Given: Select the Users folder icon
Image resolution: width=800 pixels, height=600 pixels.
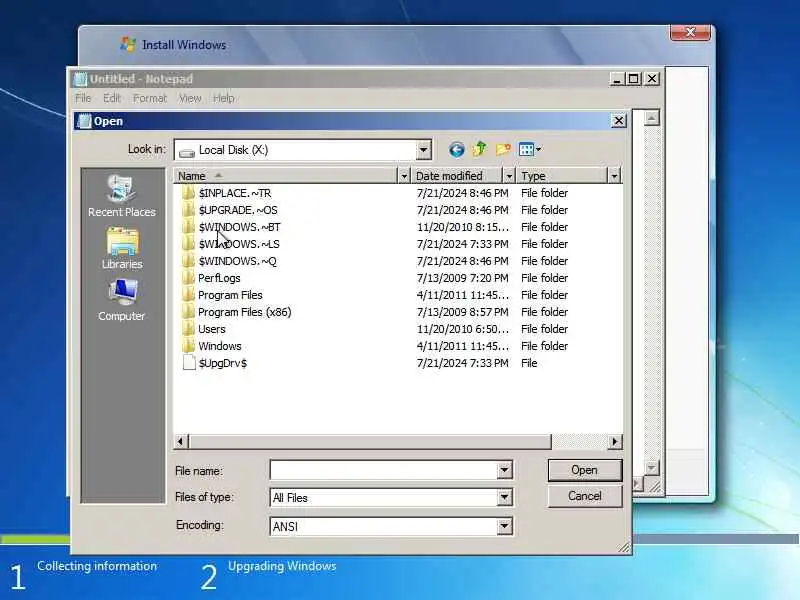Looking at the screenshot, I should click(188, 329).
